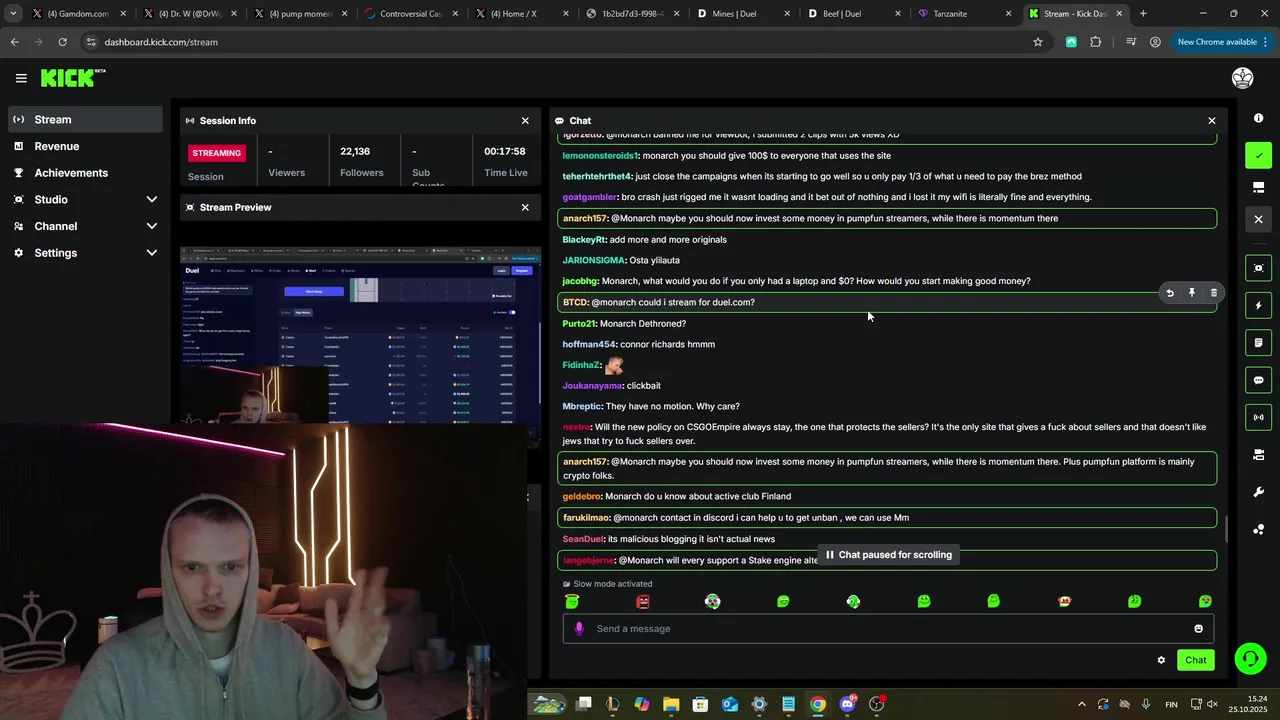The image size is (1280, 720).
Task: Show hidden system tray icons chevron
Action: point(1081,704)
